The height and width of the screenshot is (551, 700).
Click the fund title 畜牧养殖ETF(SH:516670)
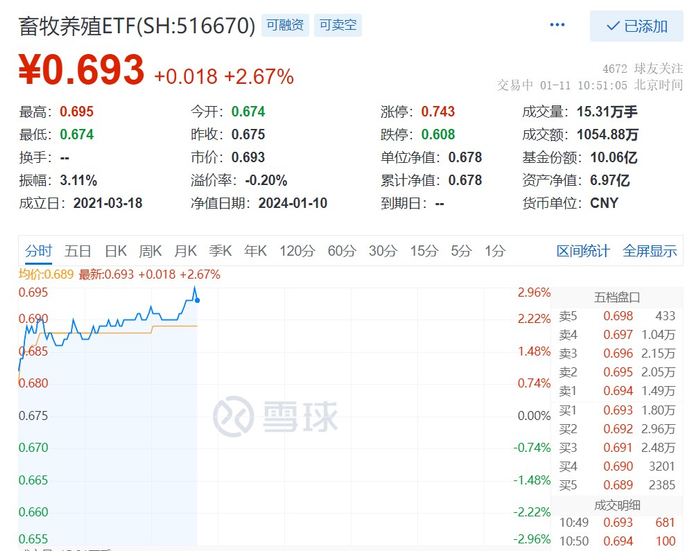(137, 26)
